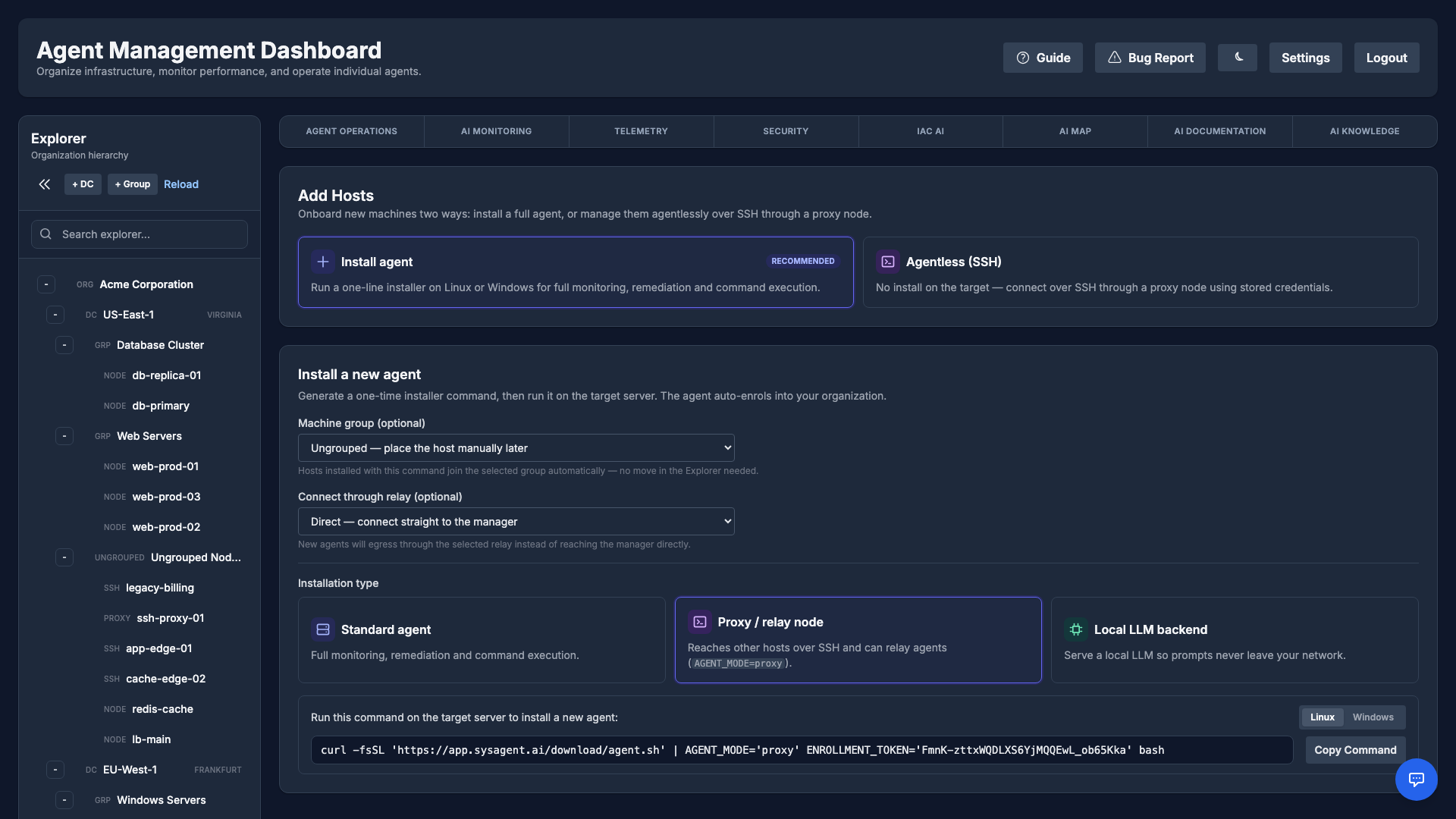Click the curl installer command text
Viewport: 1456px width, 819px height.
click(742, 750)
